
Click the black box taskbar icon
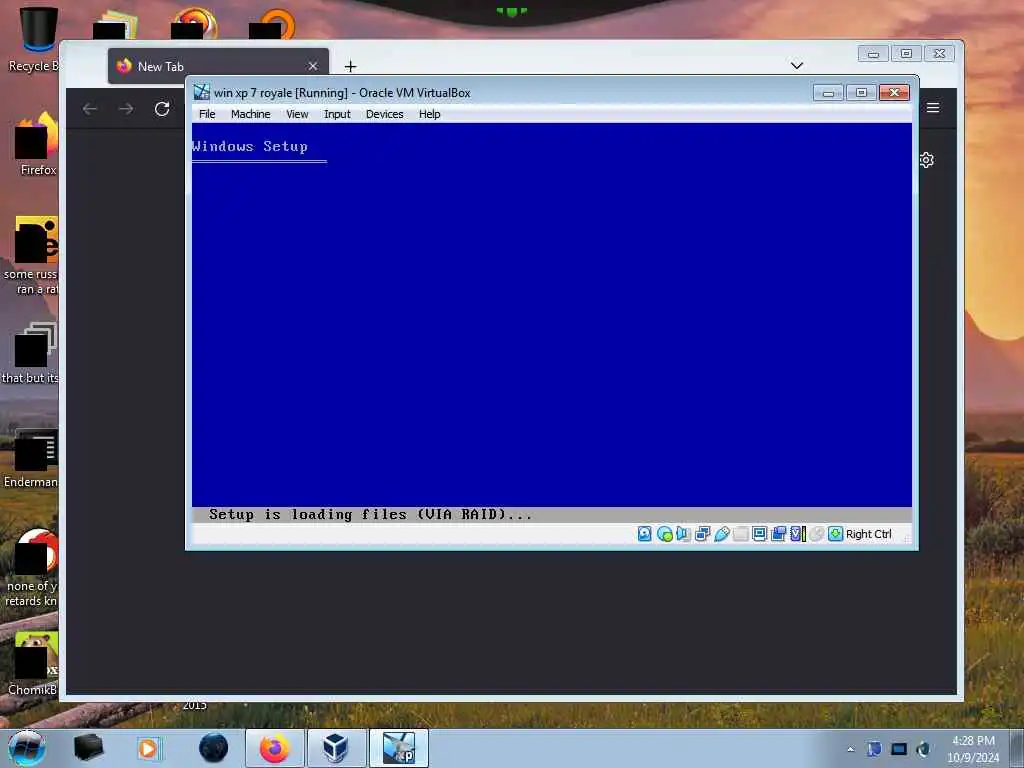[x=88, y=748]
